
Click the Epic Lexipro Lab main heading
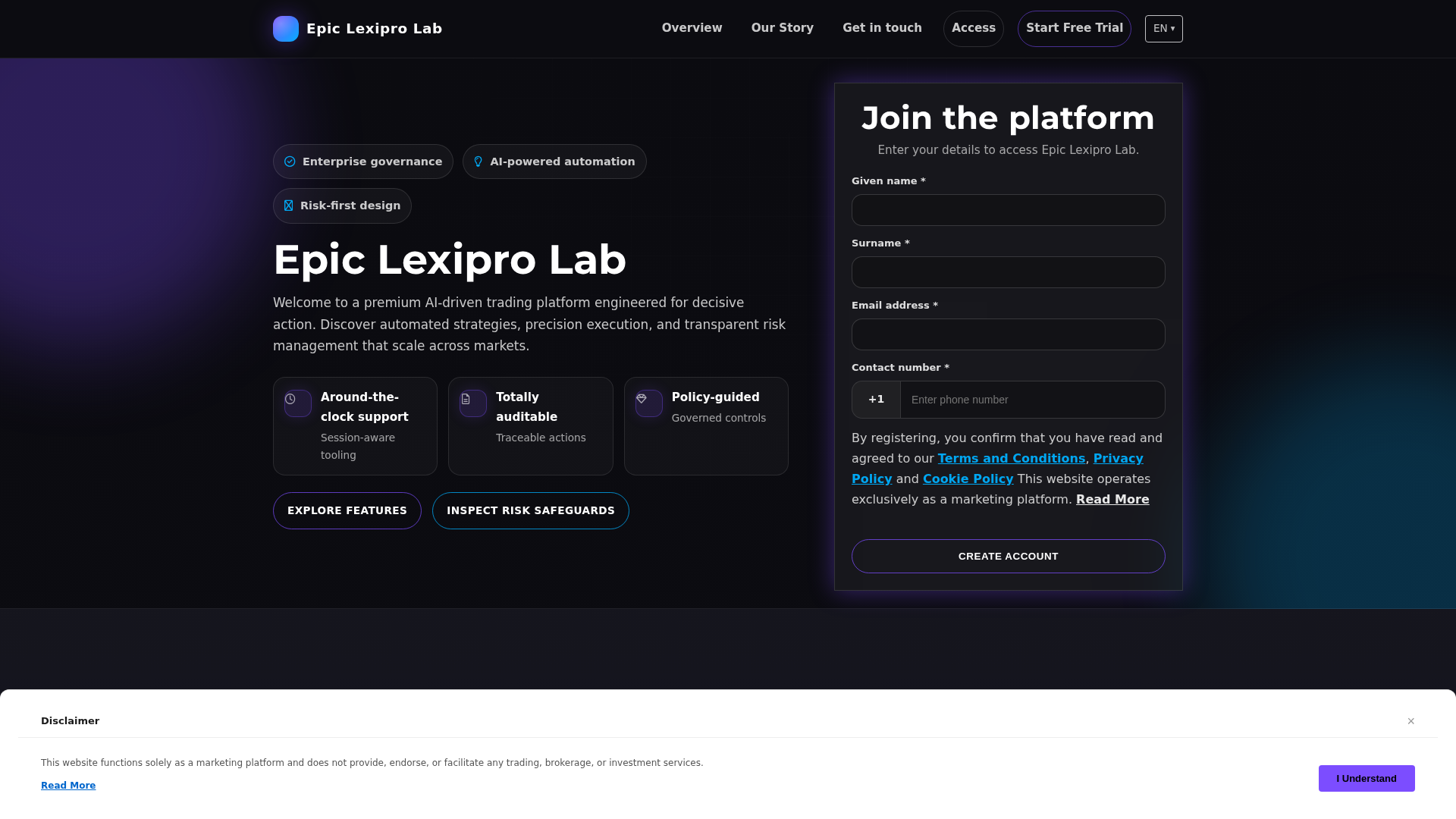pyautogui.click(x=450, y=260)
